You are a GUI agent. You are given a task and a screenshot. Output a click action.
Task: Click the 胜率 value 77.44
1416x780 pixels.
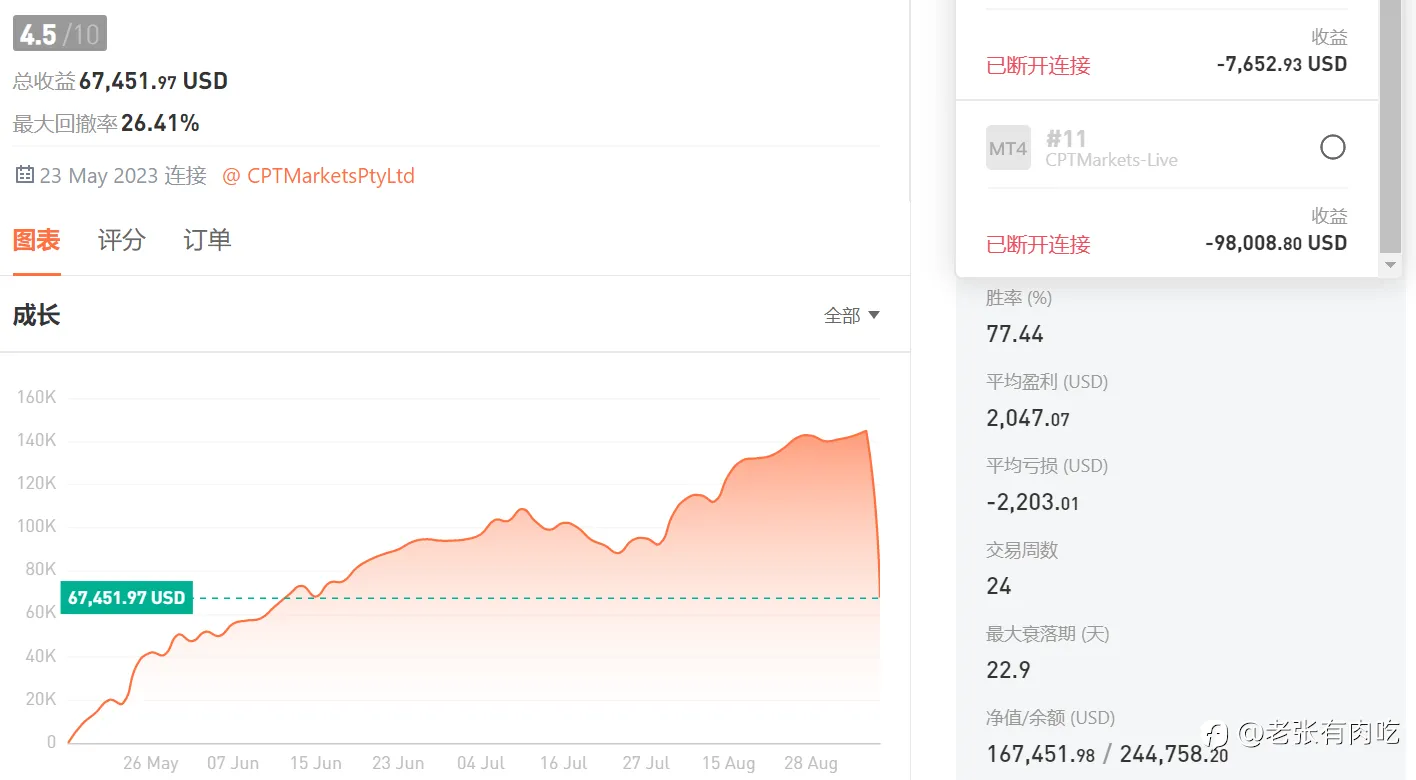pyautogui.click(x=1015, y=334)
